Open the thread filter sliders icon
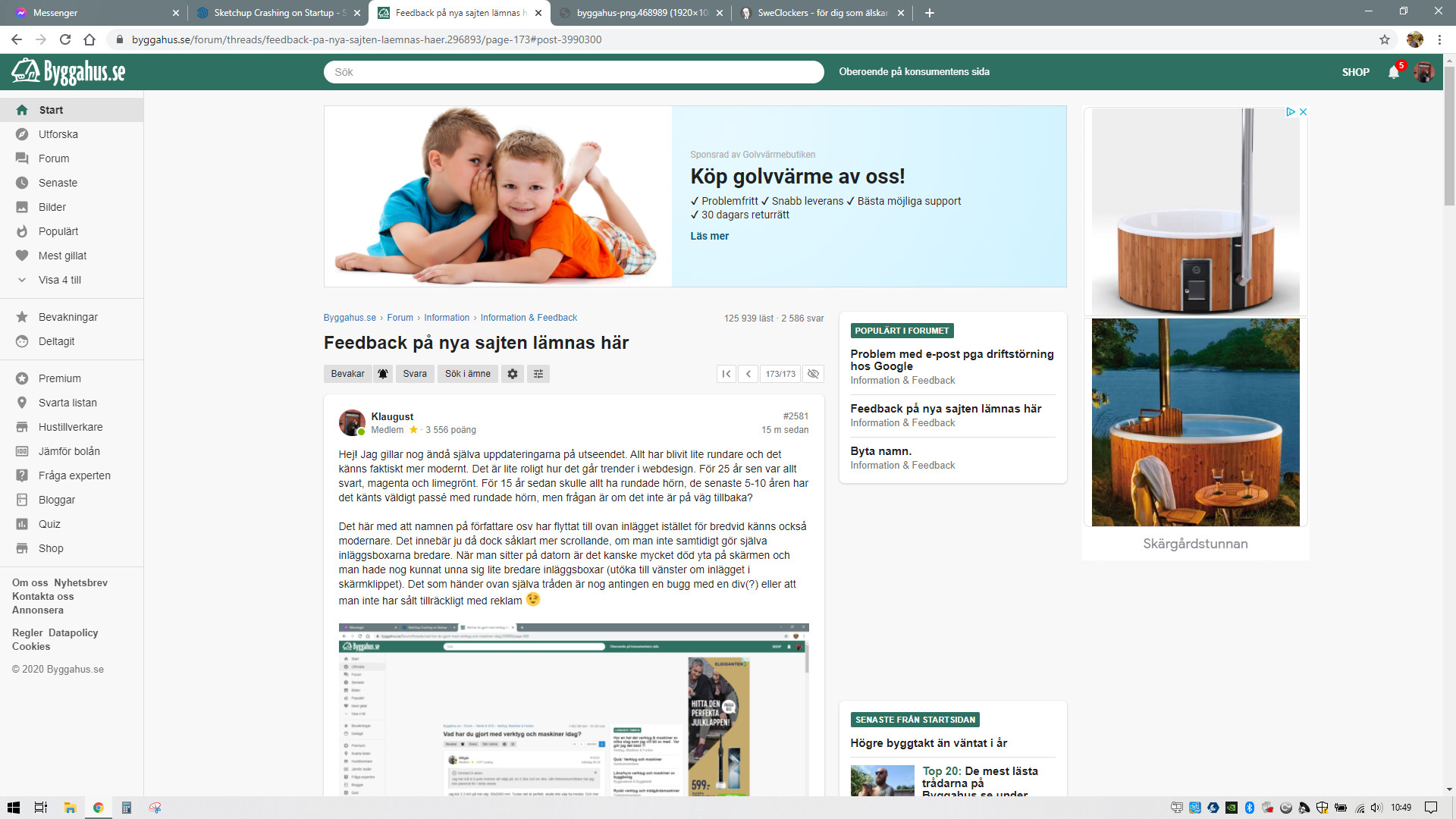This screenshot has width=1456, height=819. (538, 374)
